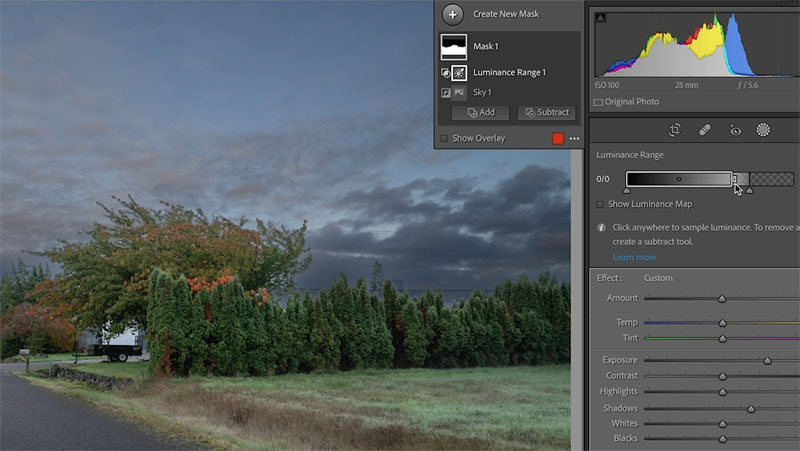Image resolution: width=800 pixels, height=451 pixels.
Task: Select the Masking tool icon
Action: coord(763,130)
